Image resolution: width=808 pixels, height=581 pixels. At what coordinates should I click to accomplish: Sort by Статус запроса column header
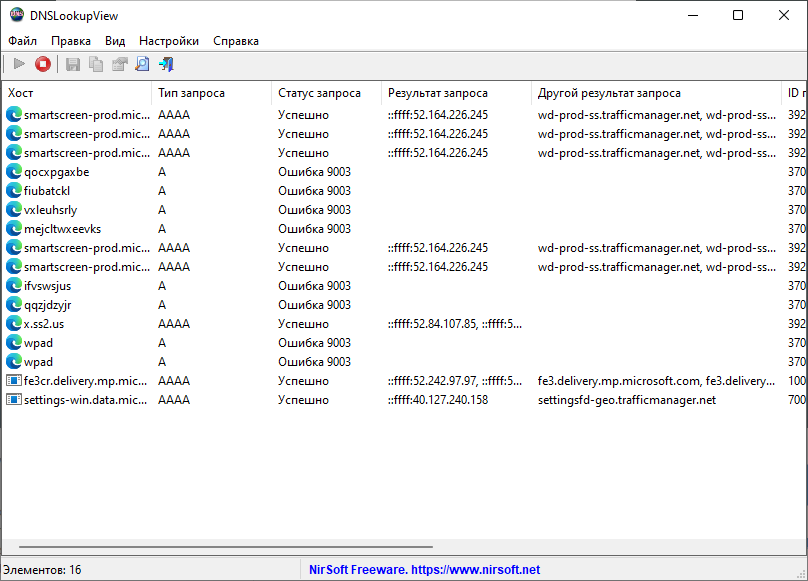pyautogui.click(x=327, y=93)
